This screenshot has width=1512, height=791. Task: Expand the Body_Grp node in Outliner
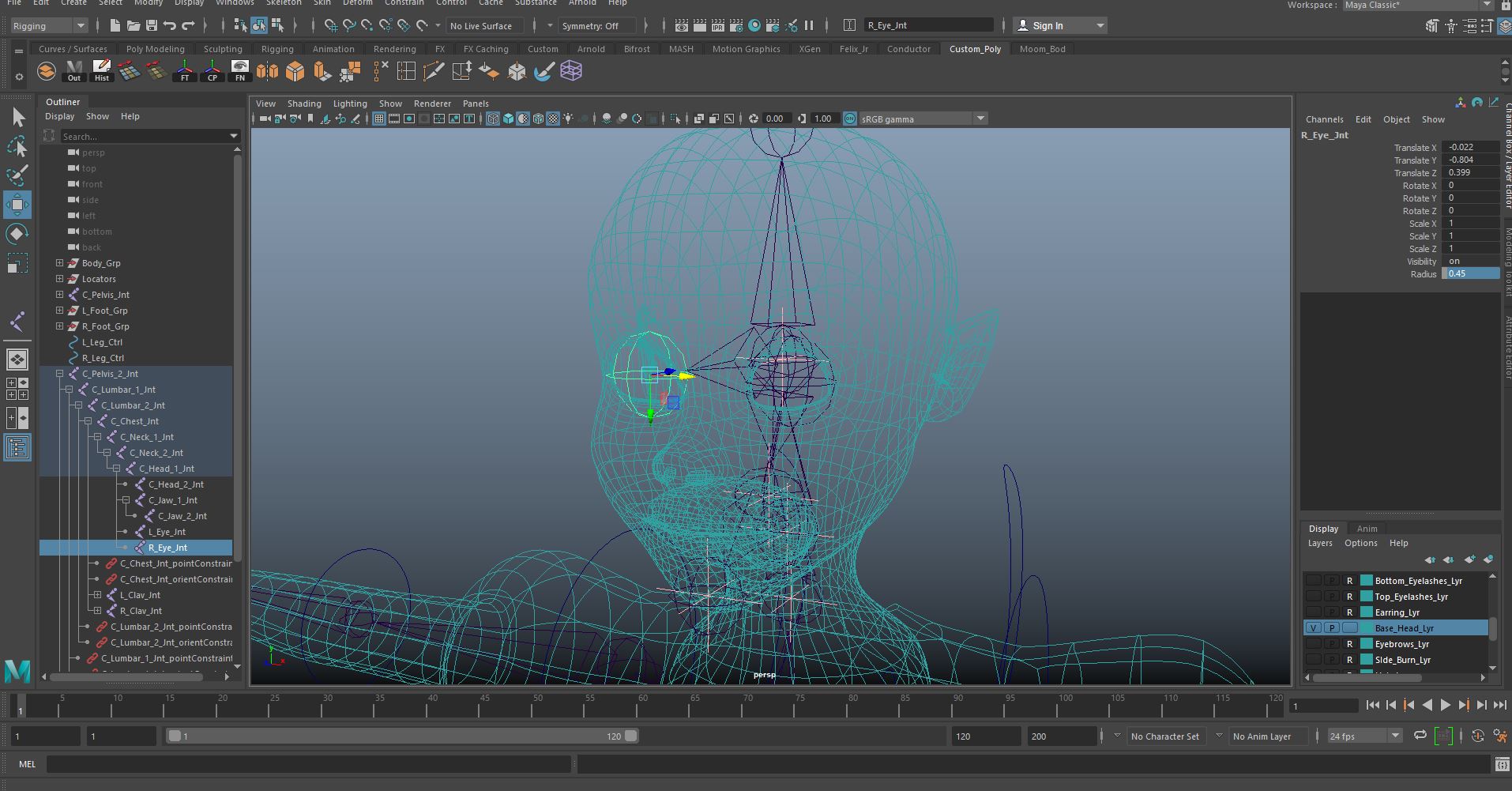point(59,263)
